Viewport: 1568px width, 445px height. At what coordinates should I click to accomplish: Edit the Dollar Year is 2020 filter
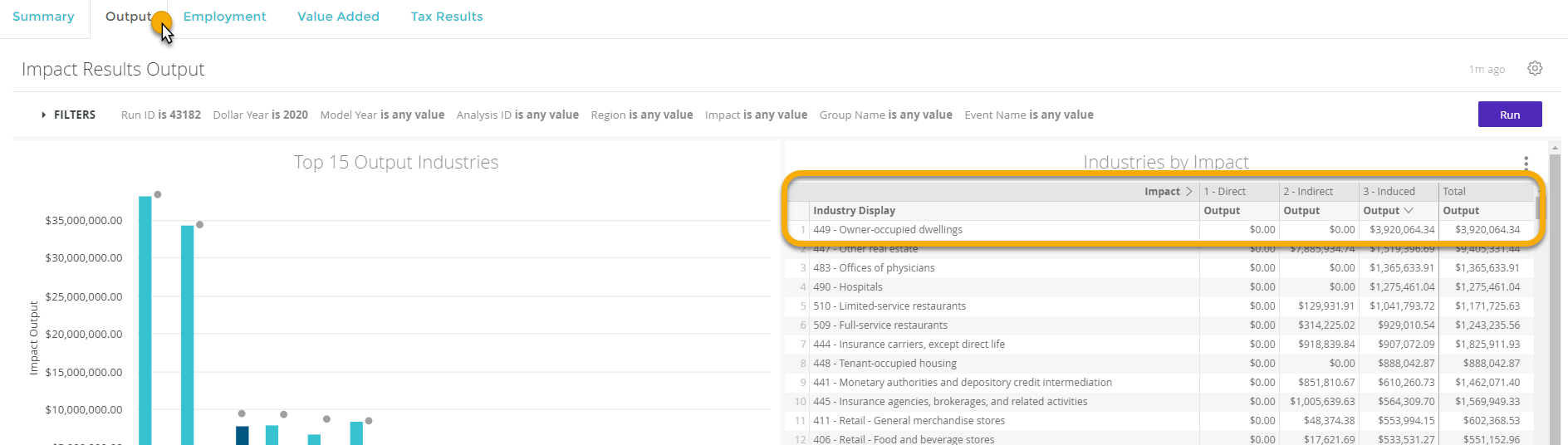pyautogui.click(x=260, y=115)
